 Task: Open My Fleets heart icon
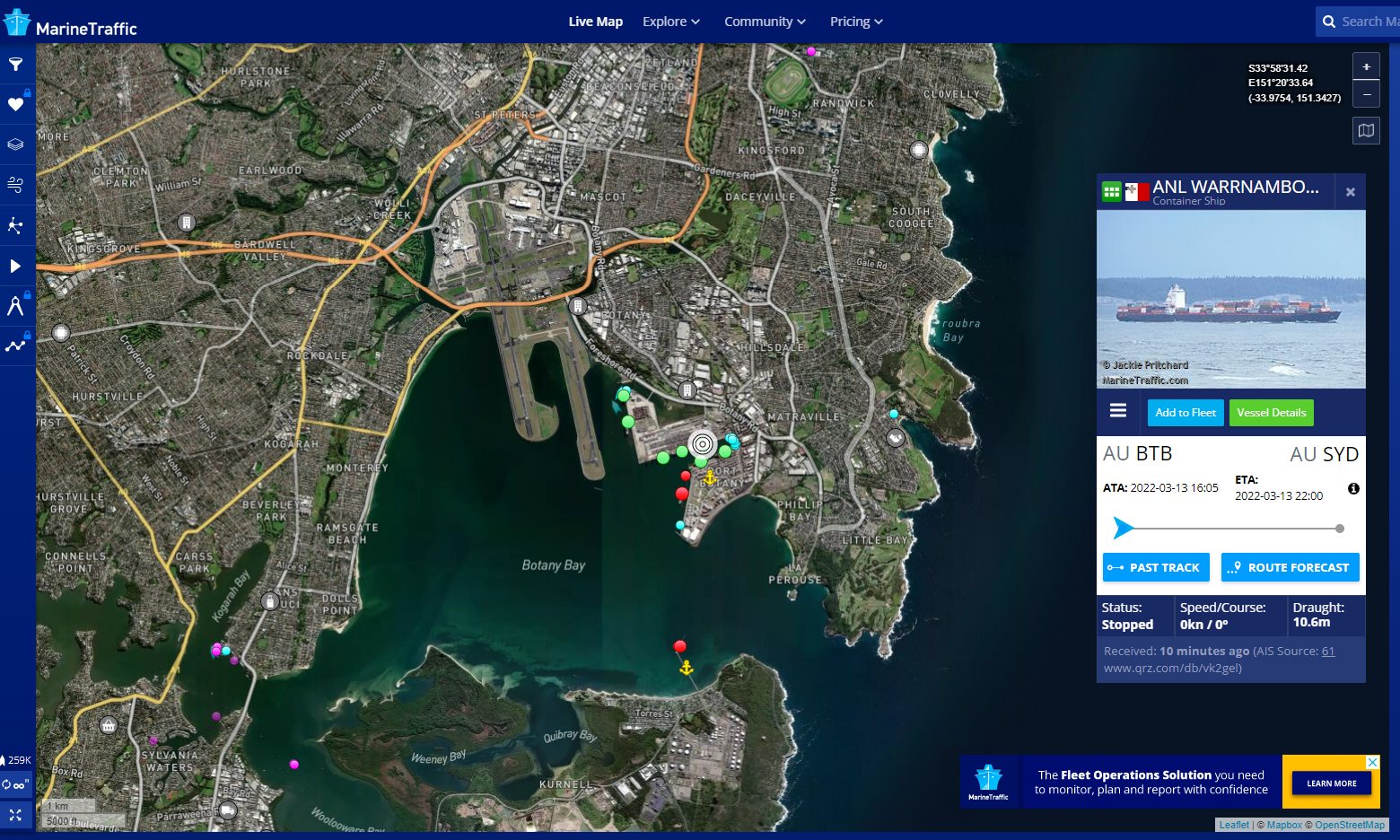[15, 104]
